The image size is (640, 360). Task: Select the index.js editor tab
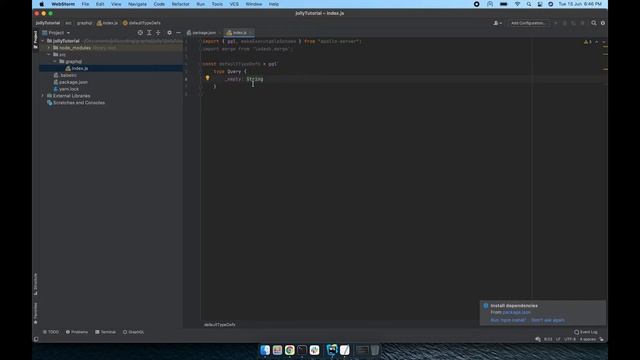pos(239,33)
